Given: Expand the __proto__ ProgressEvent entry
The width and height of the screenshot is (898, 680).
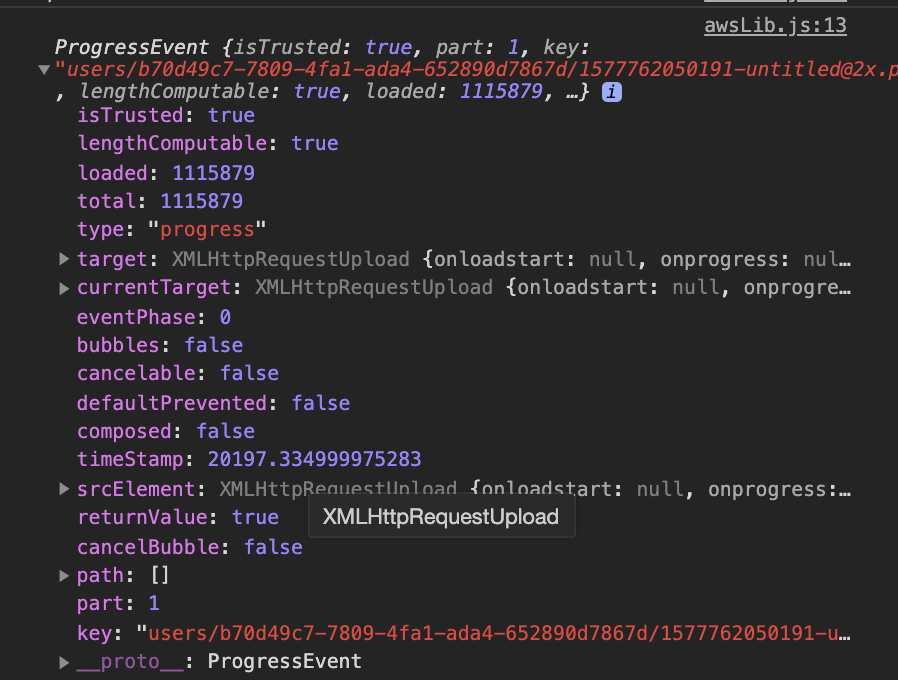Looking at the screenshot, I should pyautogui.click(x=63, y=661).
